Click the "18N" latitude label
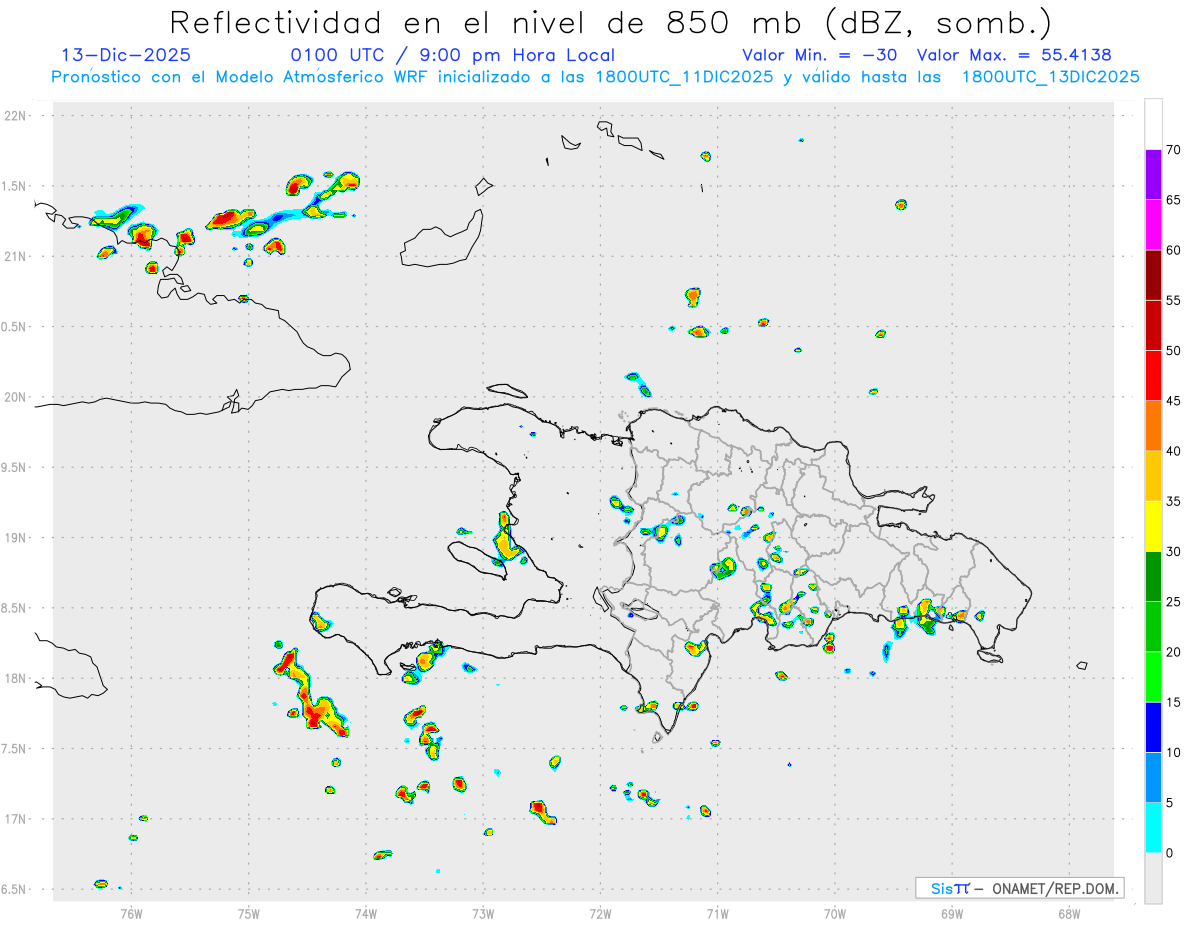The height and width of the screenshot is (927, 1200). (x=16, y=678)
